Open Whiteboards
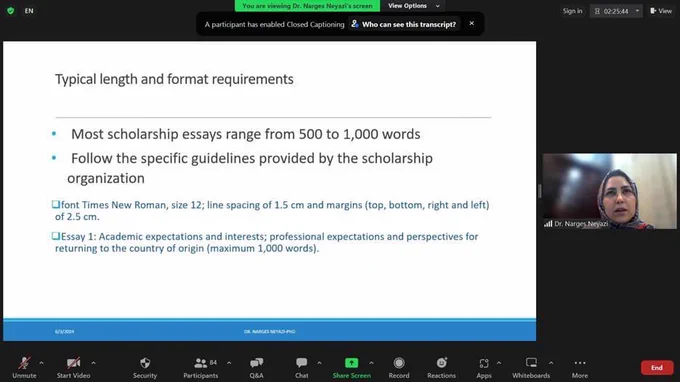 click(531, 367)
